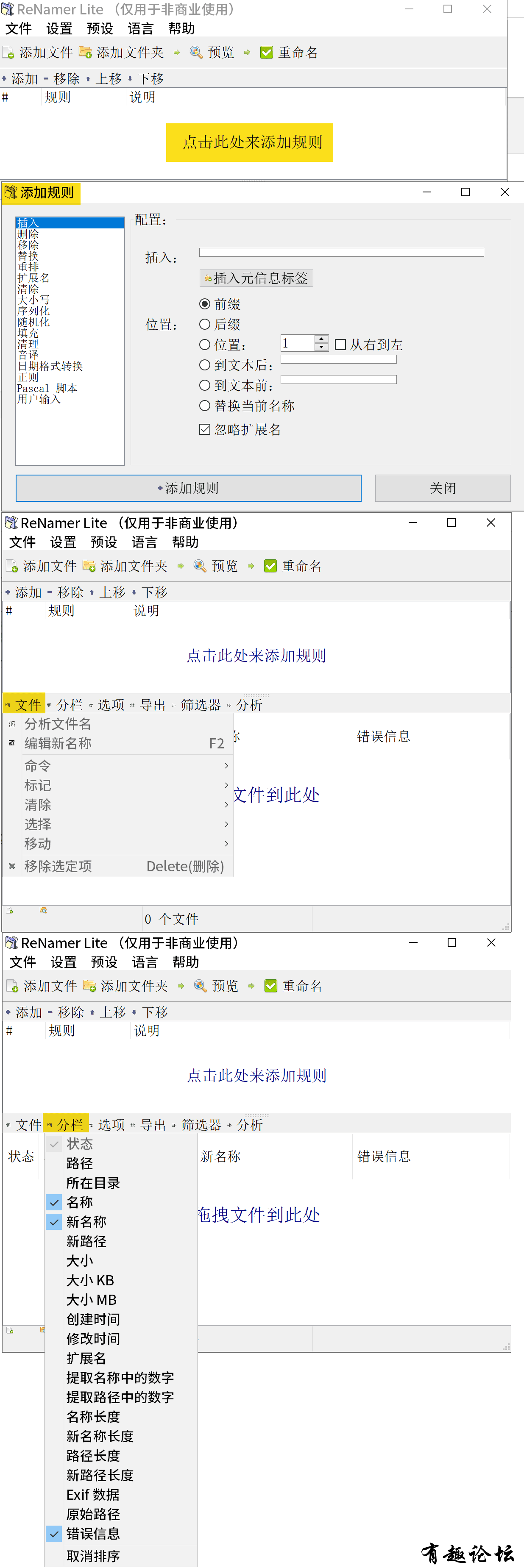Click the 到文本后 text input field

click(x=338, y=360)
